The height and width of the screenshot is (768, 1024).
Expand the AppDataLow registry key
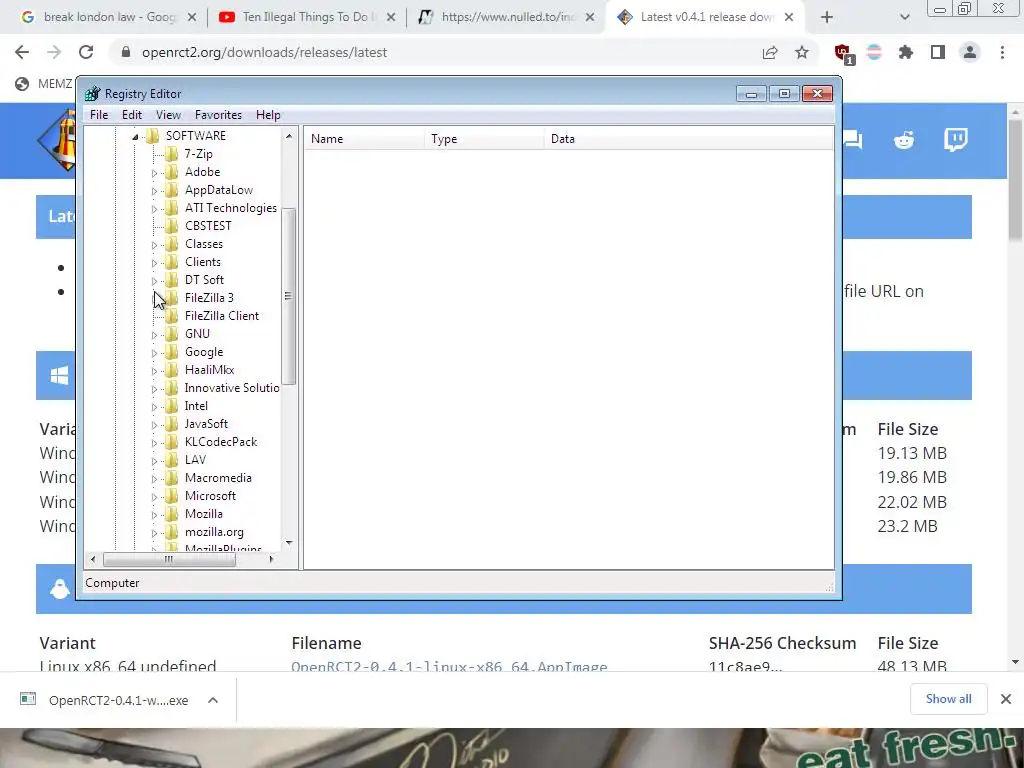(154, 191)
